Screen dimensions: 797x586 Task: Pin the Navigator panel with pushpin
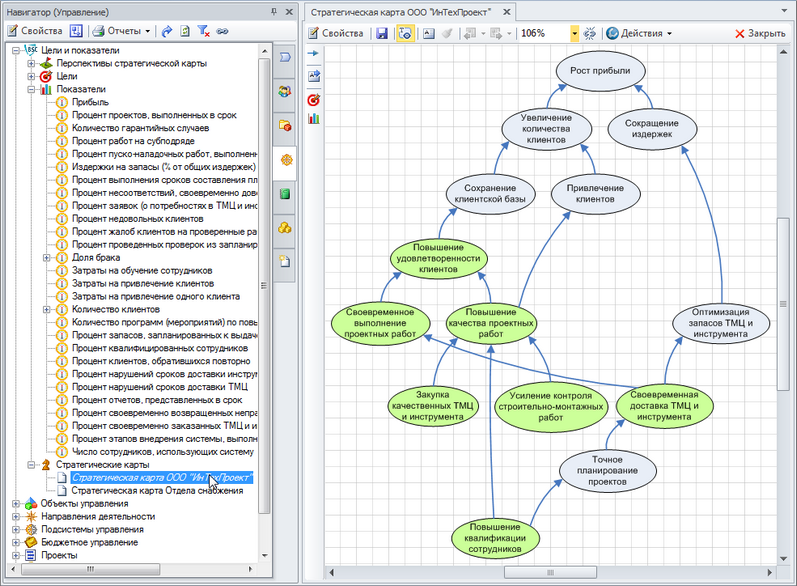tap(274, 11)
